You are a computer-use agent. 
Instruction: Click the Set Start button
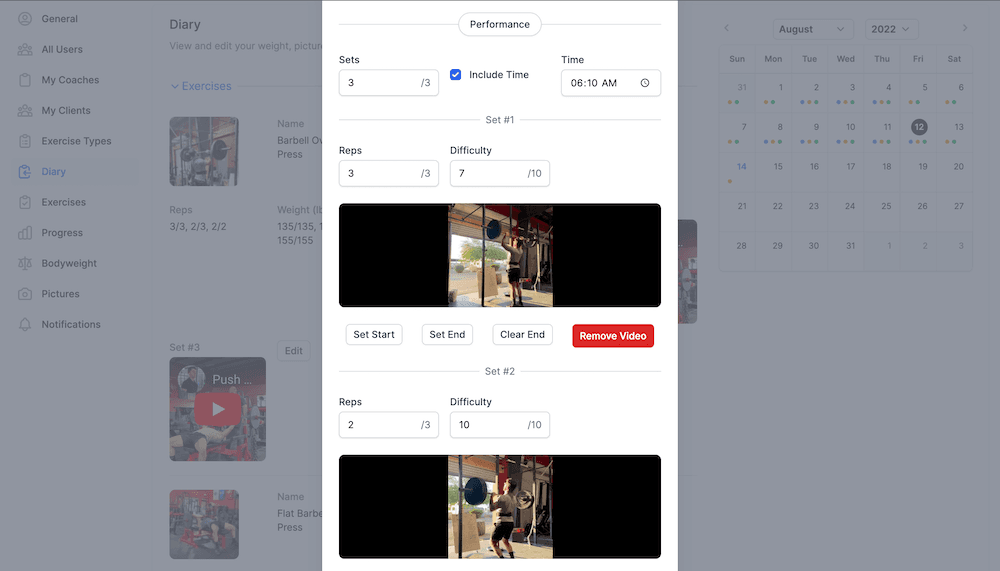pyautogui.click(x=374, y=334)
